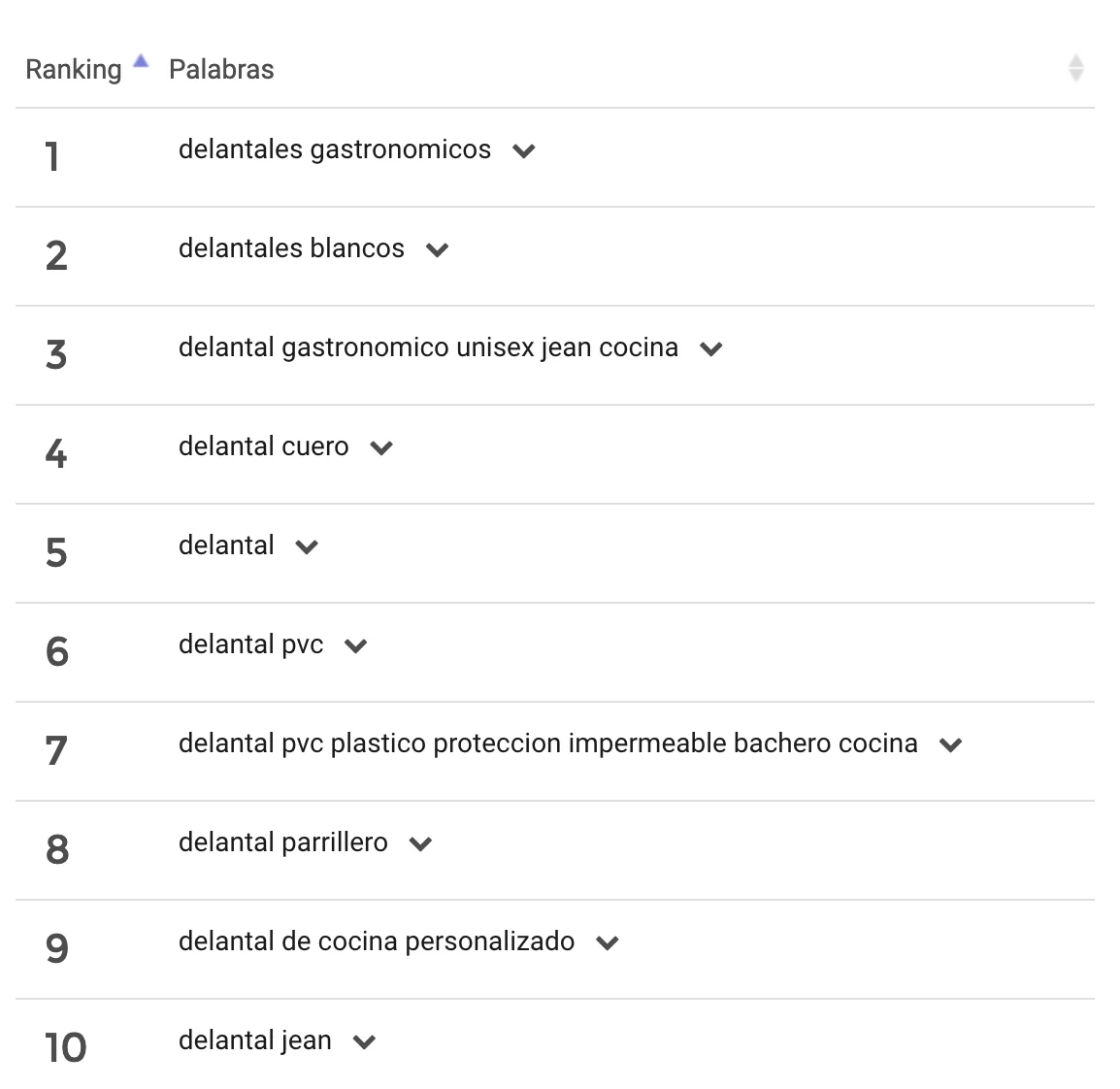This screenshot has width=1120, height=1089.
Task: Expand the chevron next to delantal in row 5
Action: point(307,547)
